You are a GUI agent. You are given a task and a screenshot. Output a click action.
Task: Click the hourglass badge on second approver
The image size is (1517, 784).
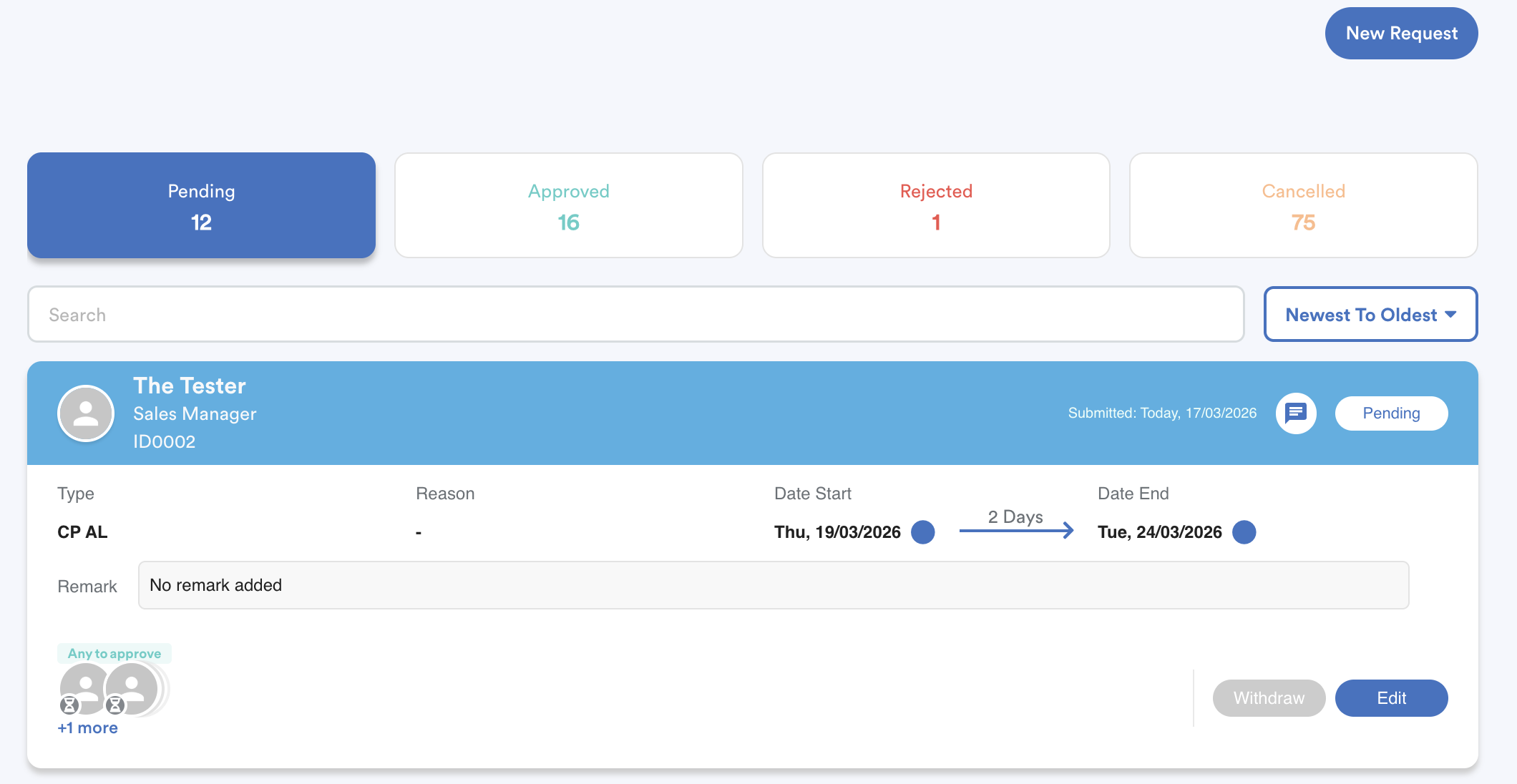[115, 705]
